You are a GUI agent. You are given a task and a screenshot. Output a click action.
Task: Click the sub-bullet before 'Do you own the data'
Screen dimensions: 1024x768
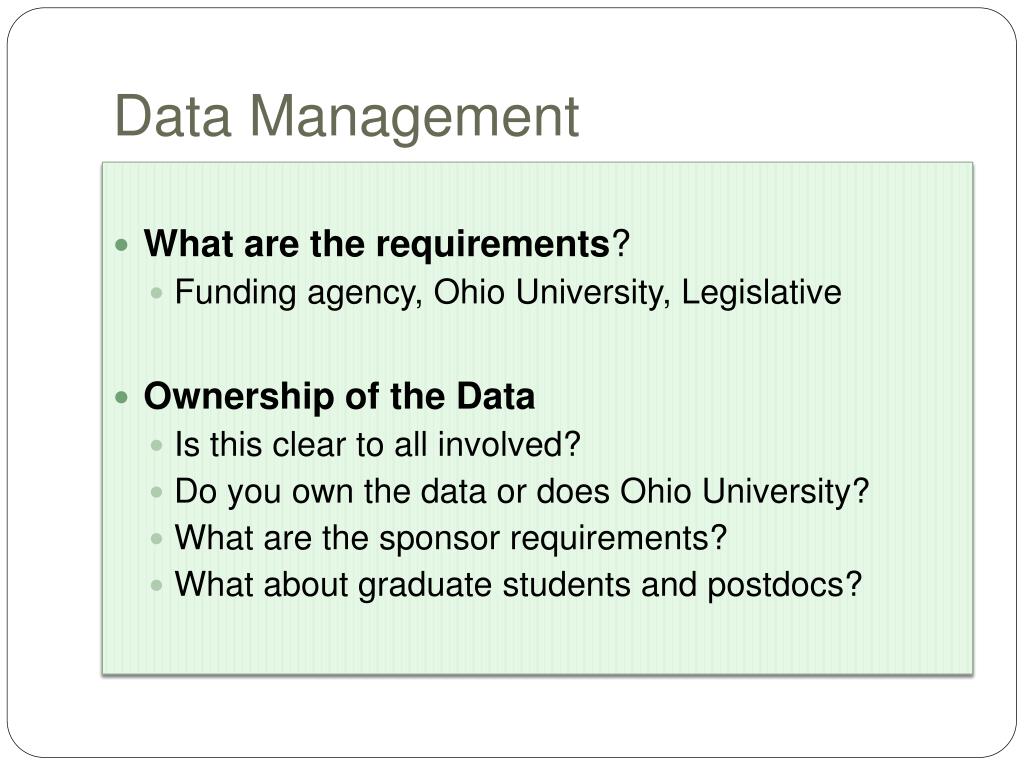[156, 492]
